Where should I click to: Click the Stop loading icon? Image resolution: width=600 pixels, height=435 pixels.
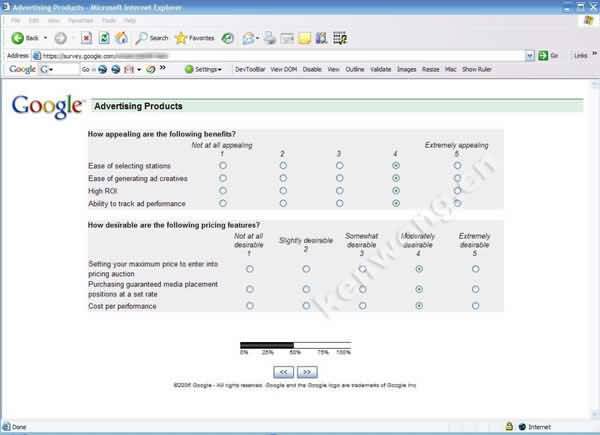86,38
